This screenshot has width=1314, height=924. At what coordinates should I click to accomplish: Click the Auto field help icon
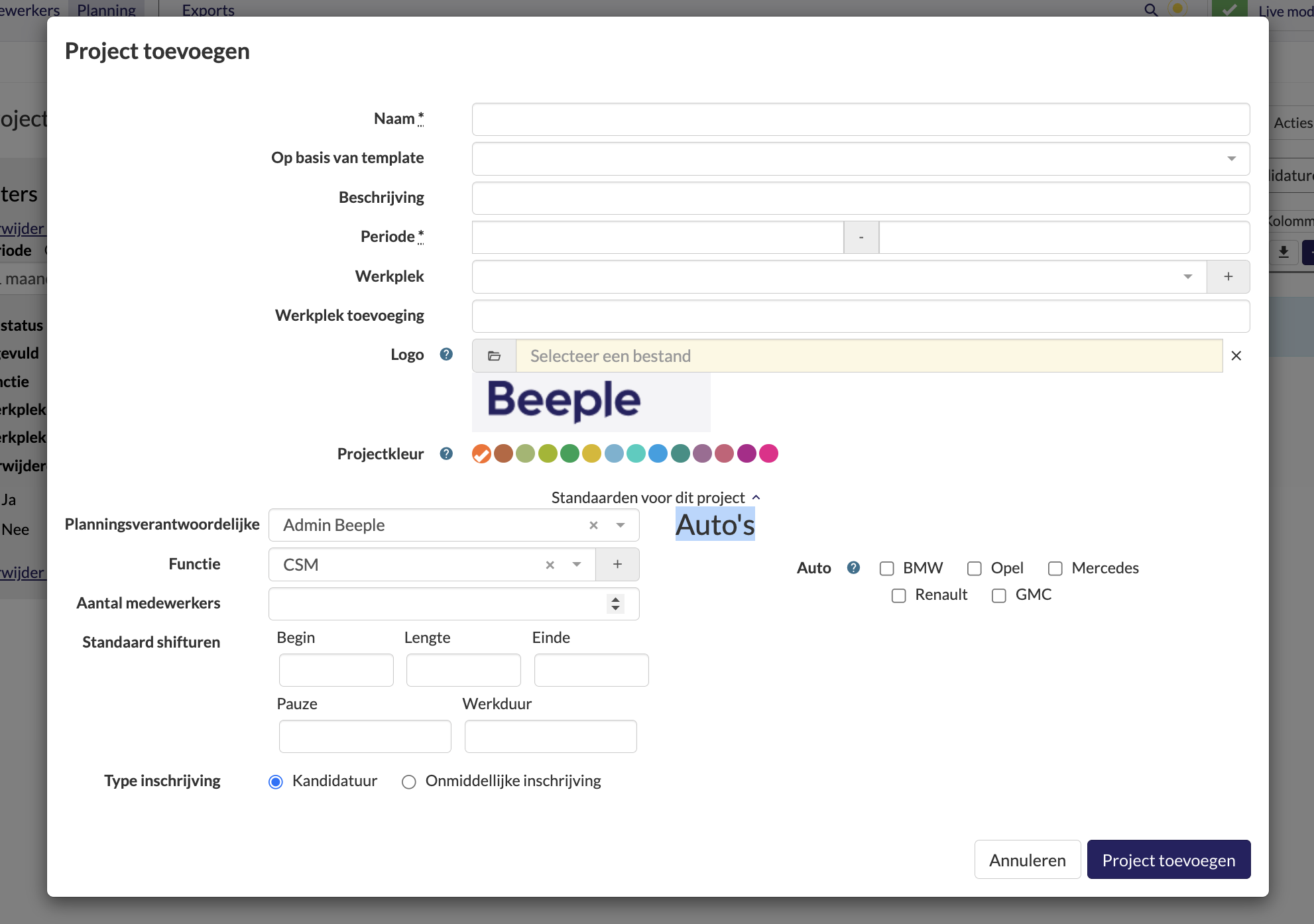click(x=853, y=567)
